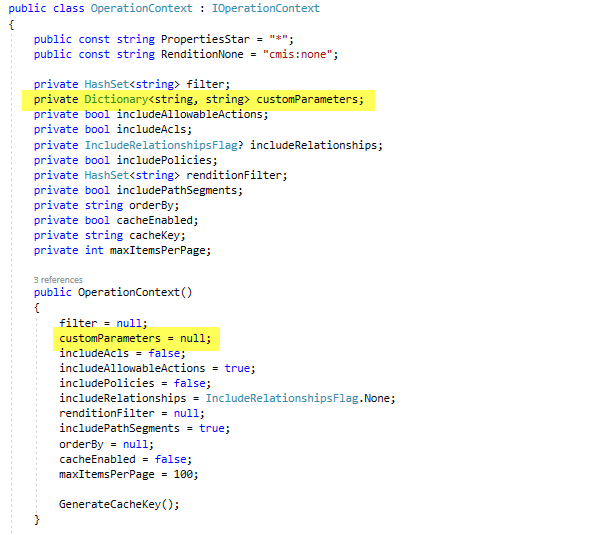Click the 'IncludeRelationshipsFlag?' type name

tap(164, 145)
